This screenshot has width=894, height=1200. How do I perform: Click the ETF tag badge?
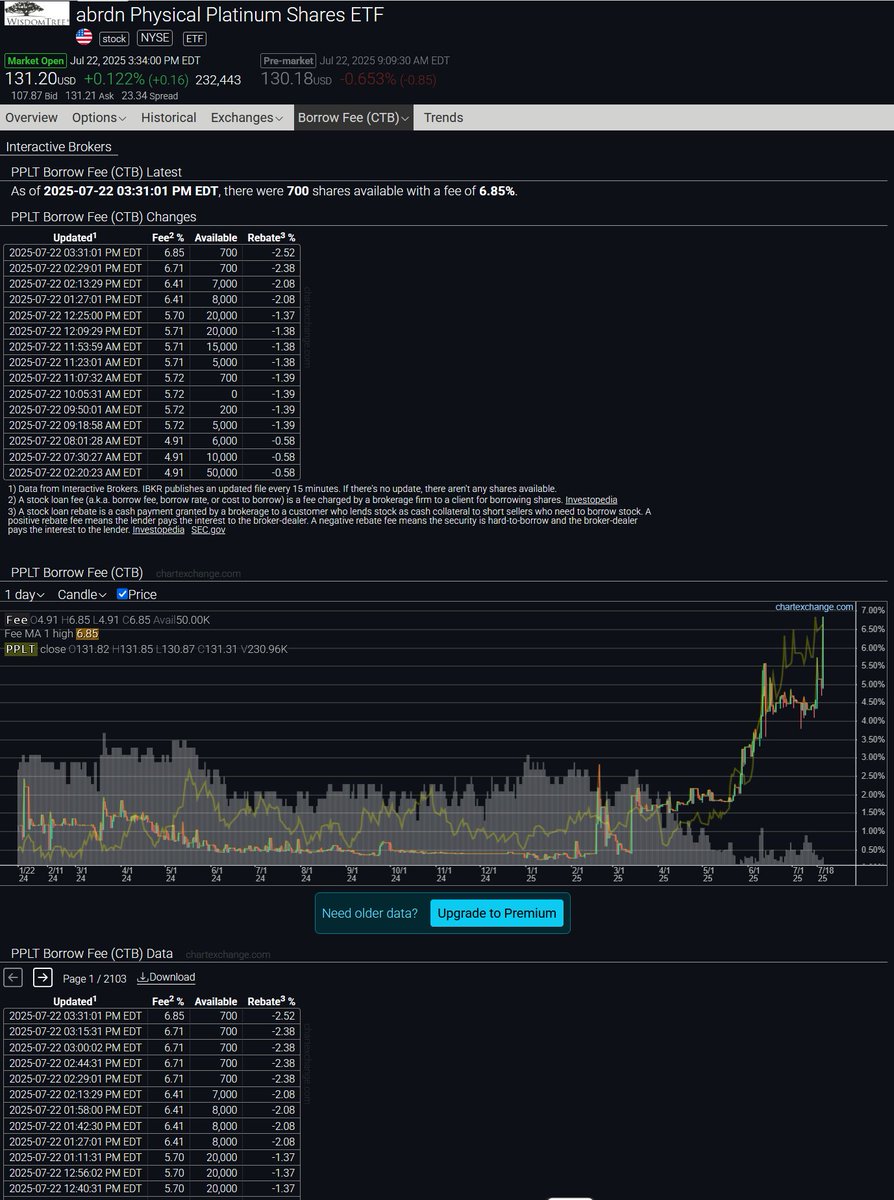click(x=193, y=38)
